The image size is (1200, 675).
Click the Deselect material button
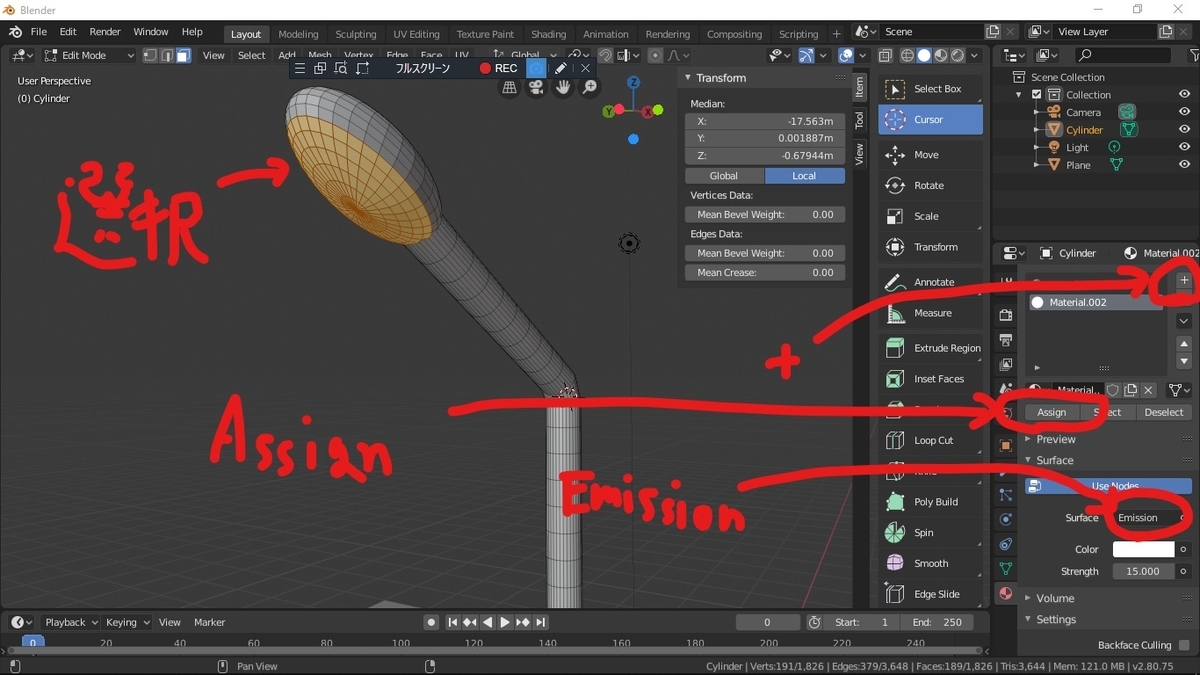click(1163, 412)
